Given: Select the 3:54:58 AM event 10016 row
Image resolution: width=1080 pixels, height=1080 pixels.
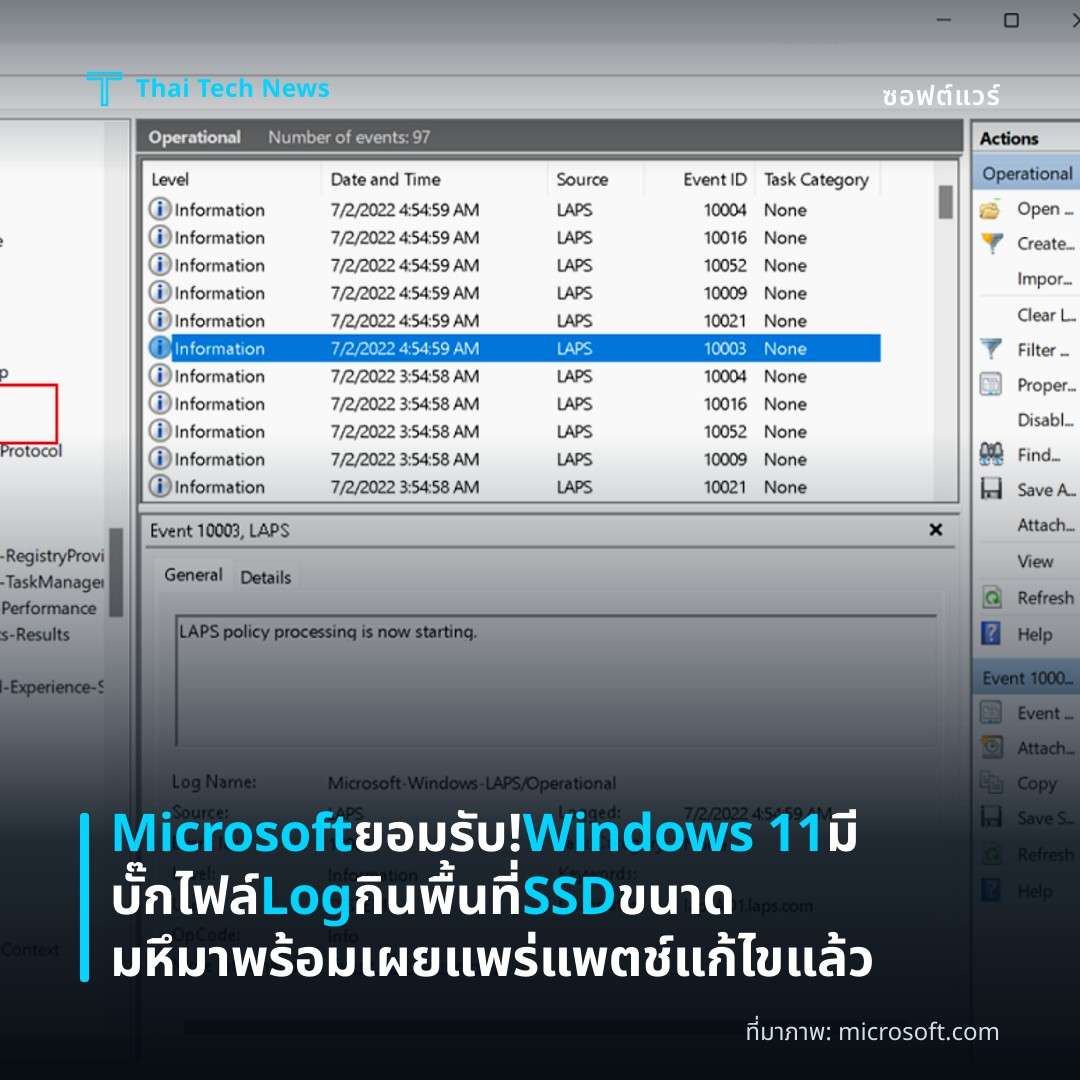Looking at the screenshot, I should point(514,404).
